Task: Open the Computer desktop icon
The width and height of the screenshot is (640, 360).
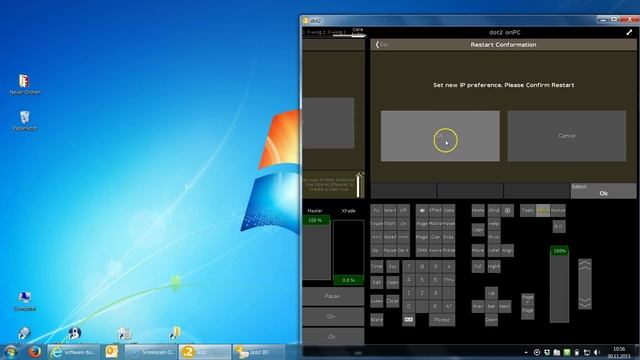Action: (x=24, y=301)
